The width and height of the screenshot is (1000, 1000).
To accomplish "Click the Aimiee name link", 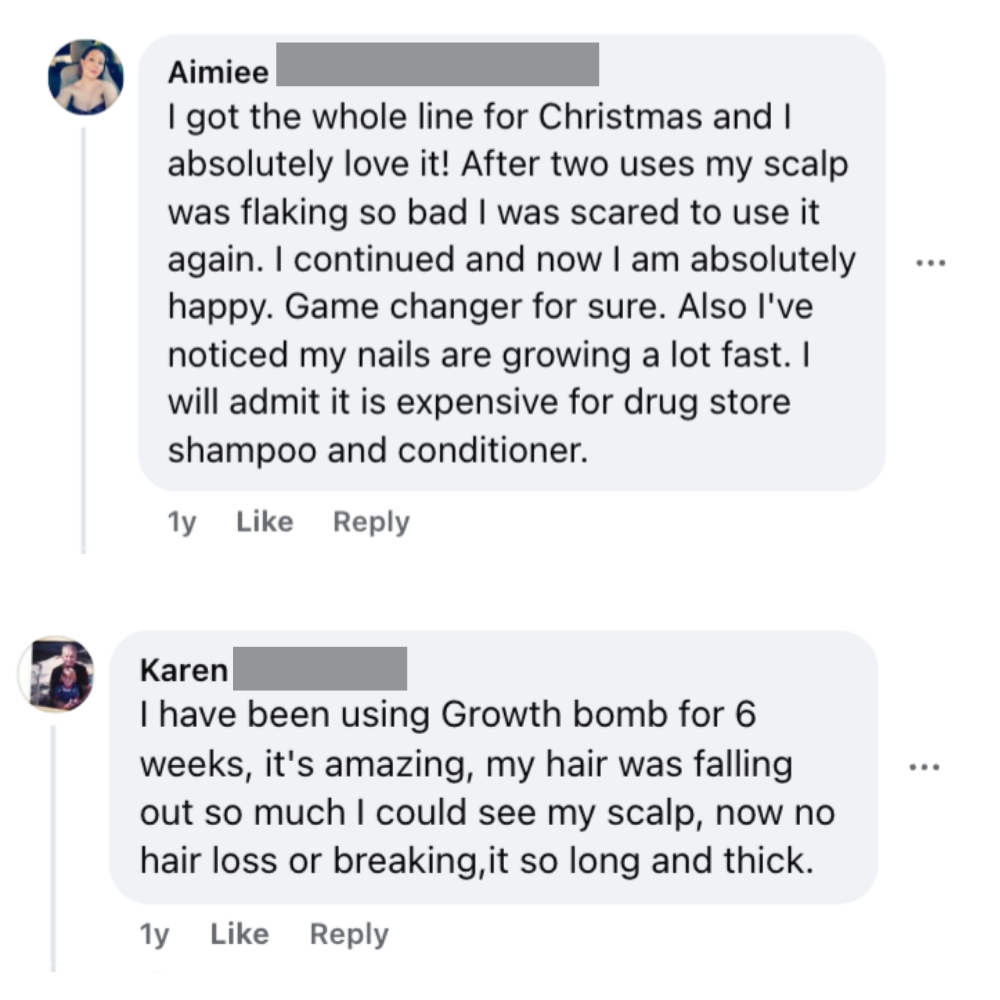I will pos(218,73).
